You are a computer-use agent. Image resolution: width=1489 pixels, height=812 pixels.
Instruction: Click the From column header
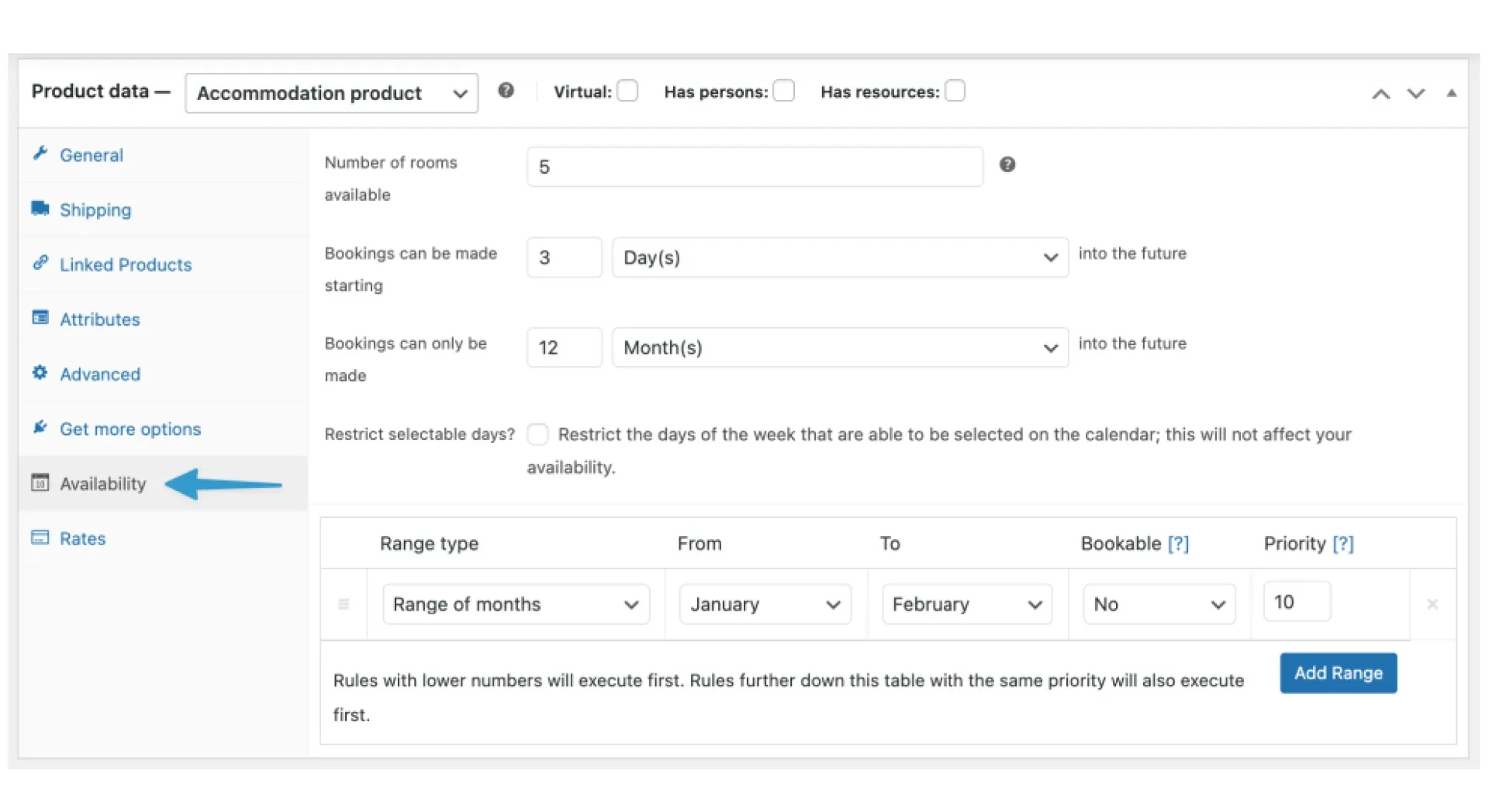coord(700,544)
